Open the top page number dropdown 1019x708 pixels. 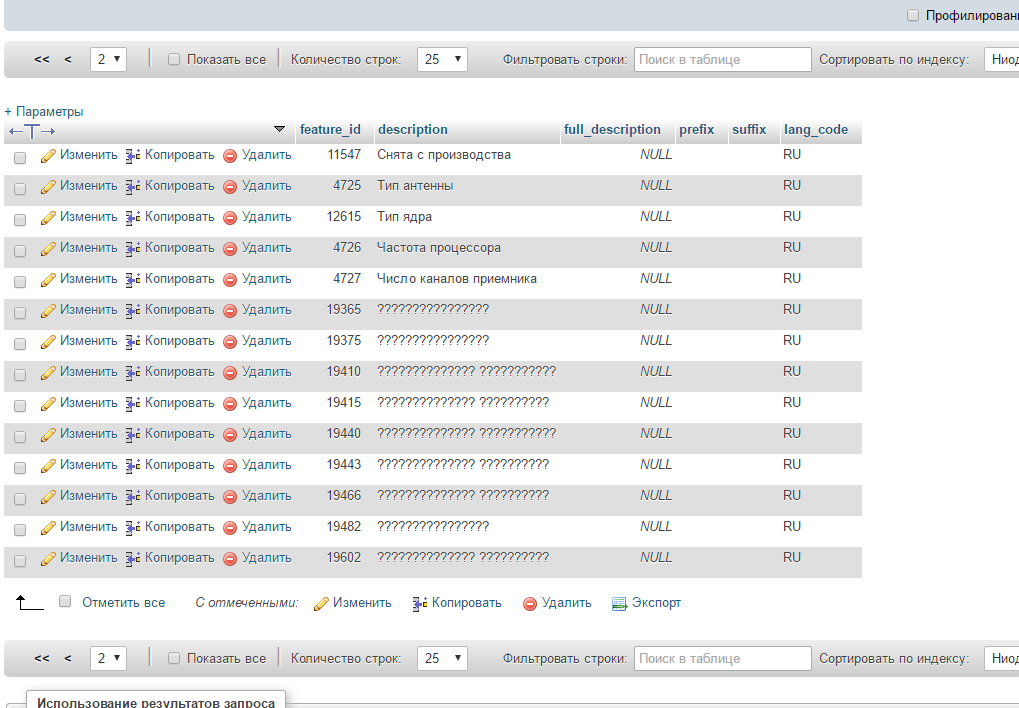coord(109,59)
